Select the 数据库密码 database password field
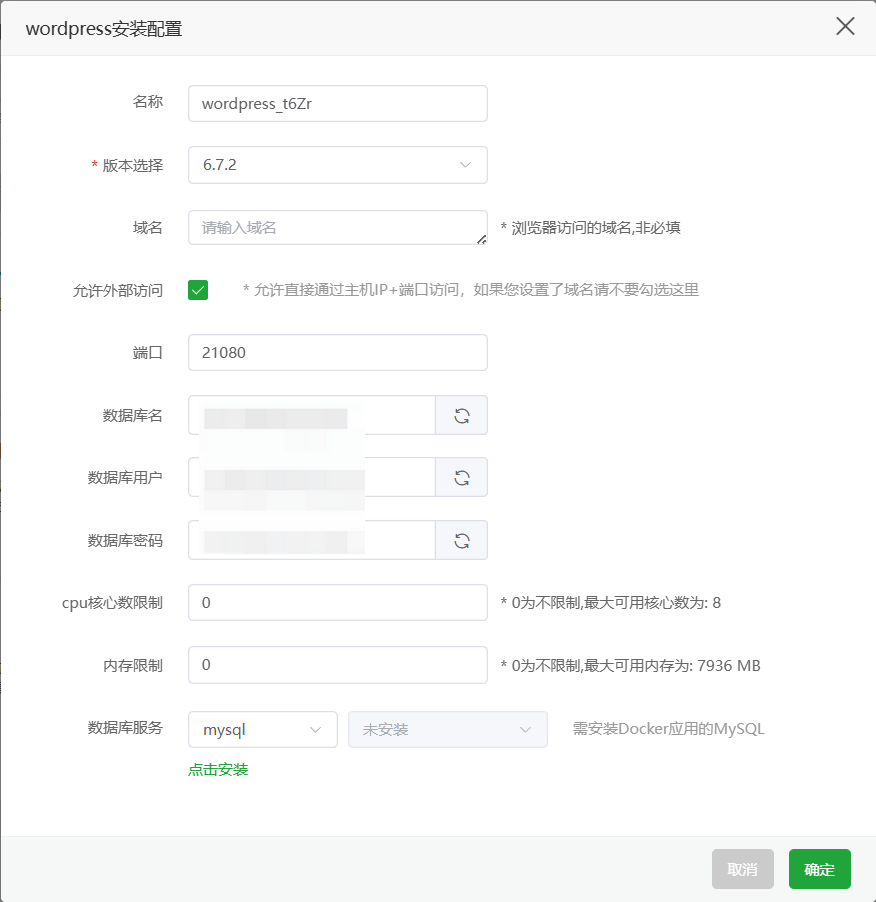The height and width of the screenshot is (902, 876). coord(310,540)
